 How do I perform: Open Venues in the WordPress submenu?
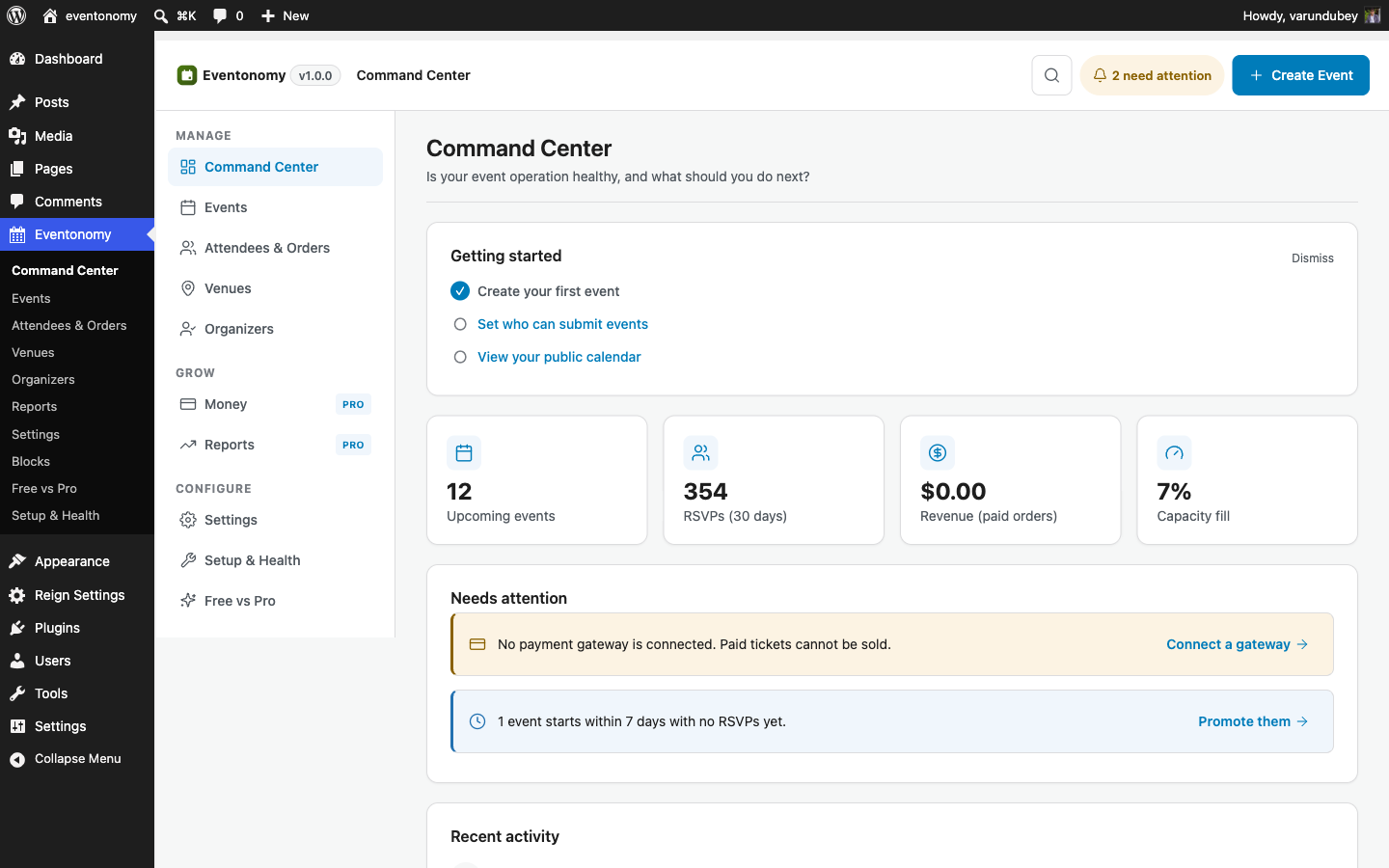(33, 353)
